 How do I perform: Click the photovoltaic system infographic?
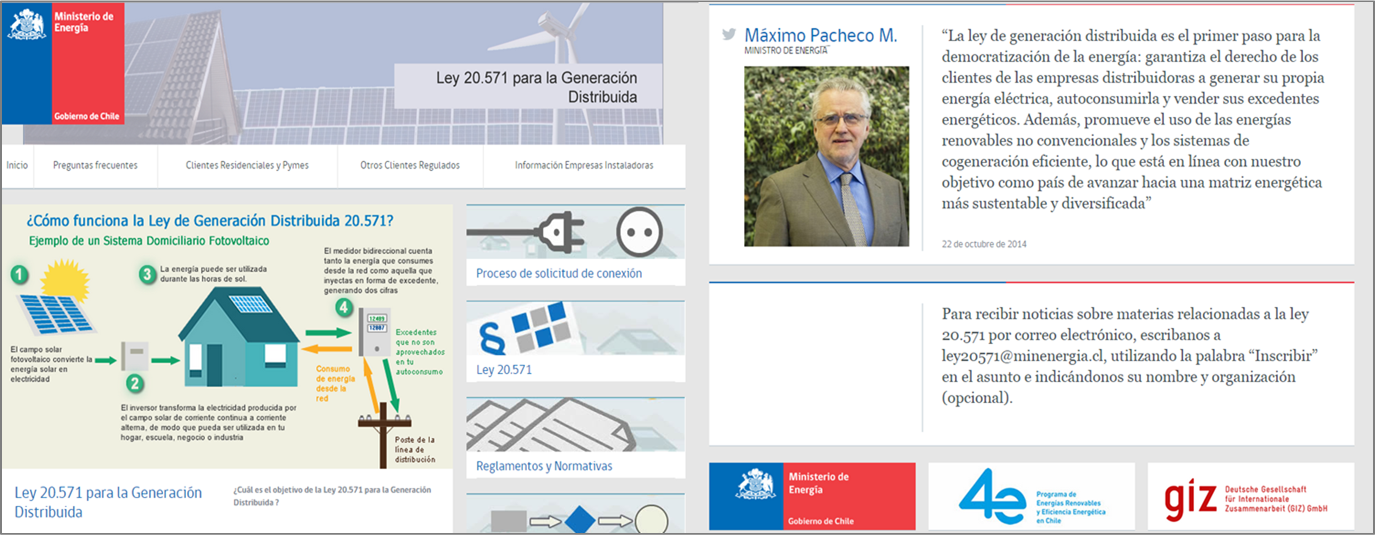227,337
